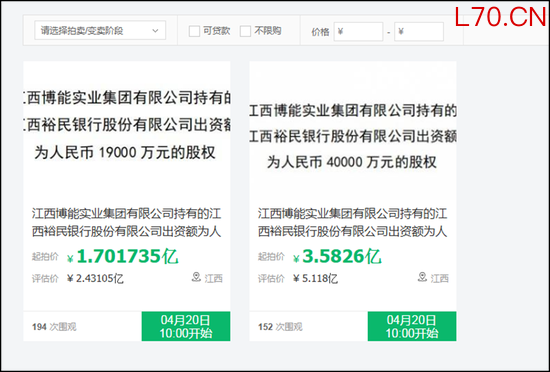Click the 价格 filter label
Image resolution: width=550 pixels, height=372 pixels.
320,32
